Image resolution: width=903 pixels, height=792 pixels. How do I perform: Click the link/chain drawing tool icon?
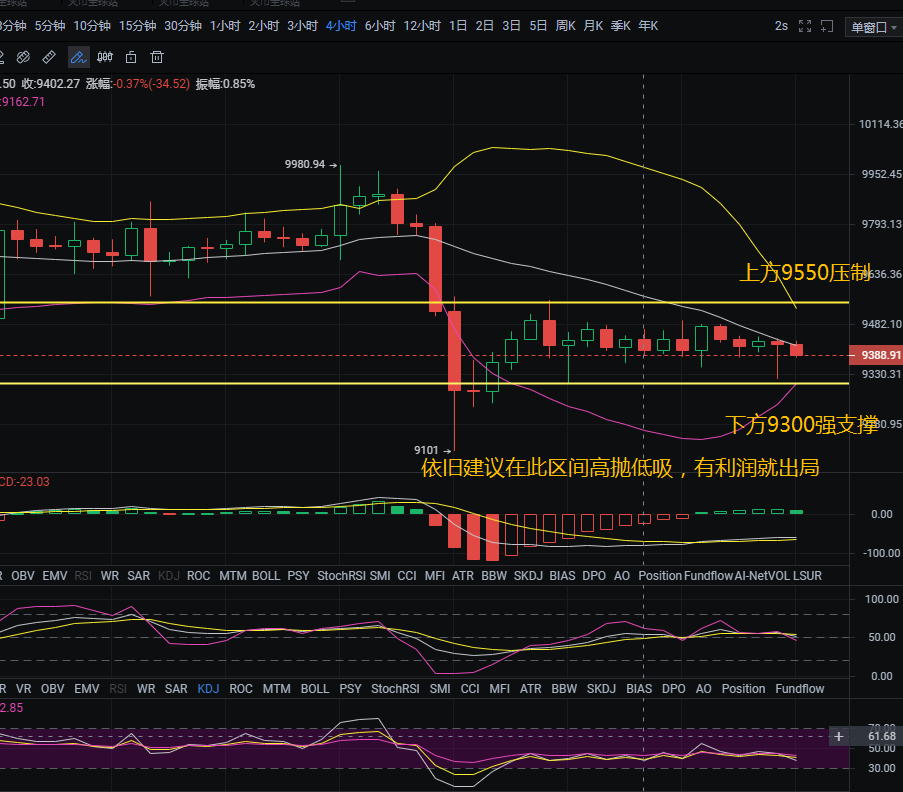click(22, 57)
